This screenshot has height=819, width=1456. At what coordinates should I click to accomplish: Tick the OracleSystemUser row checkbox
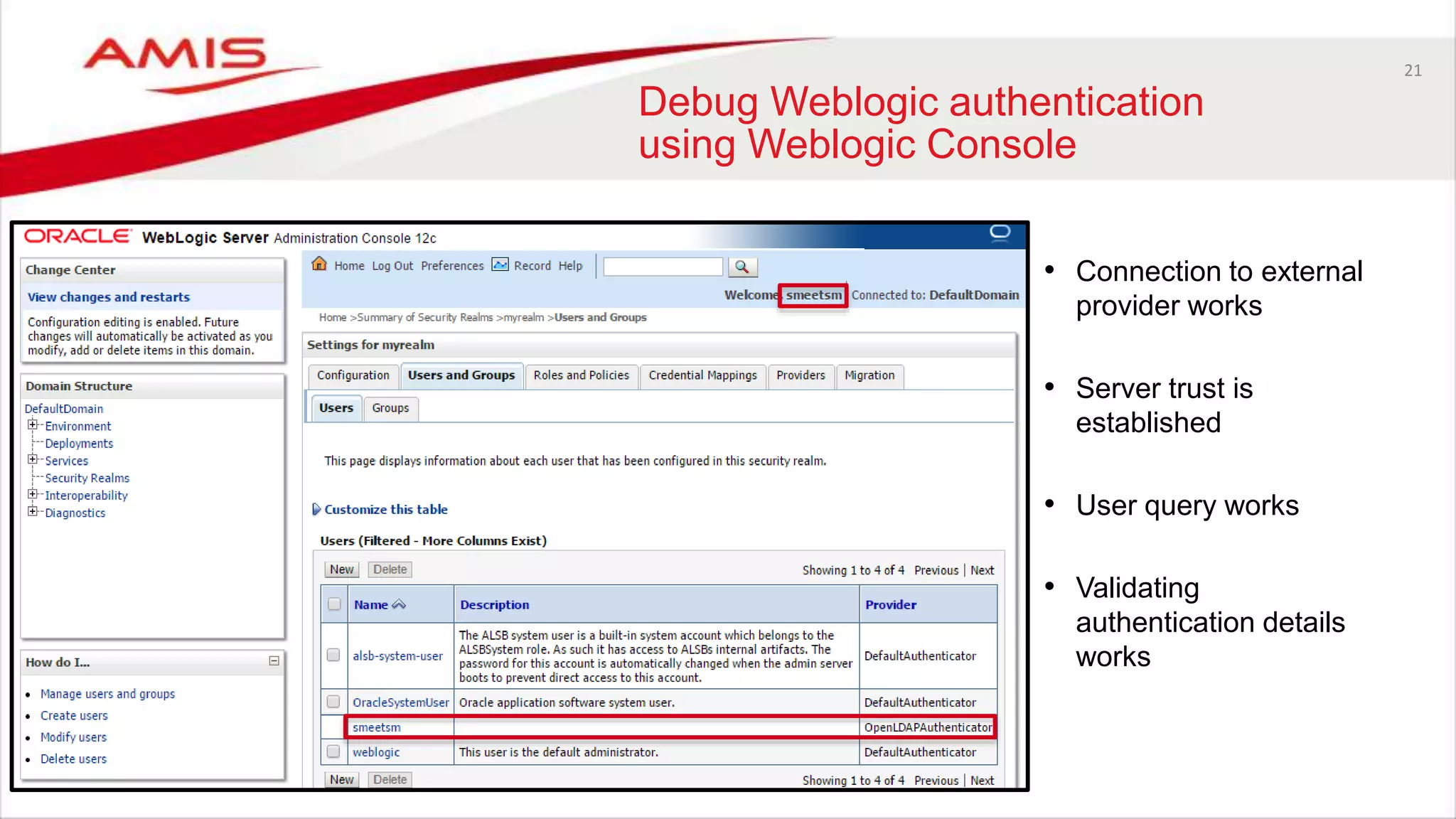pyautogui.click(x=333, y=702)
